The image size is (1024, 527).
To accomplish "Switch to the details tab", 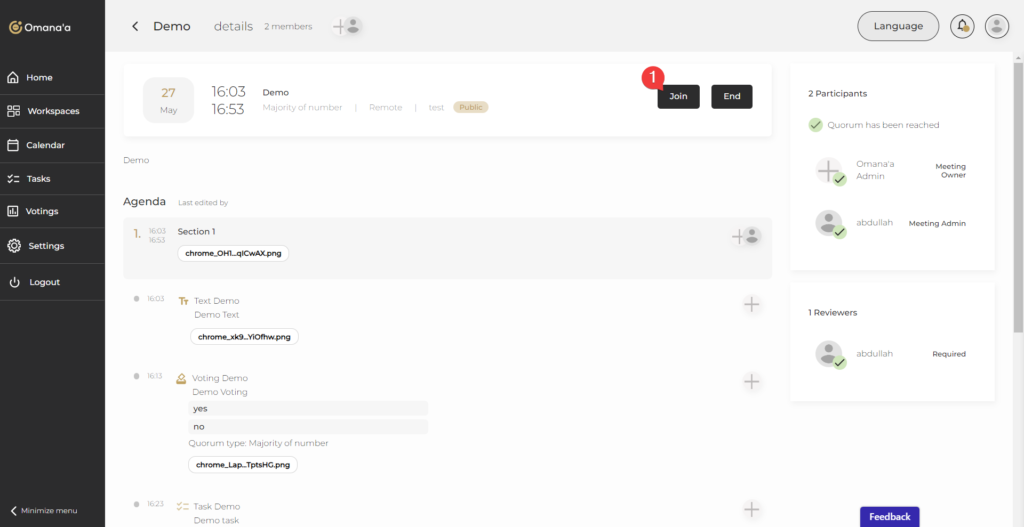I will 233,26.
